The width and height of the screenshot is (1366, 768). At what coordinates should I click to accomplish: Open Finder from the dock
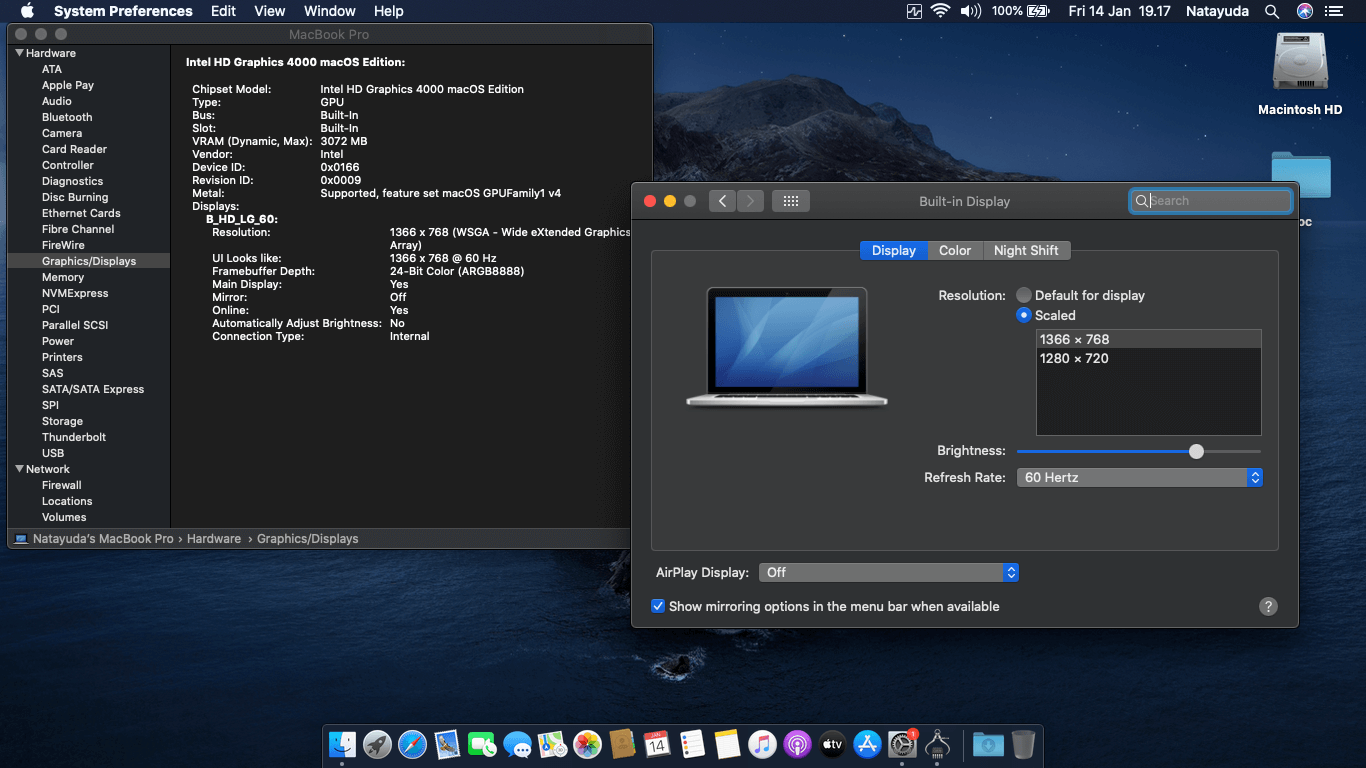(x=342, y=744)
